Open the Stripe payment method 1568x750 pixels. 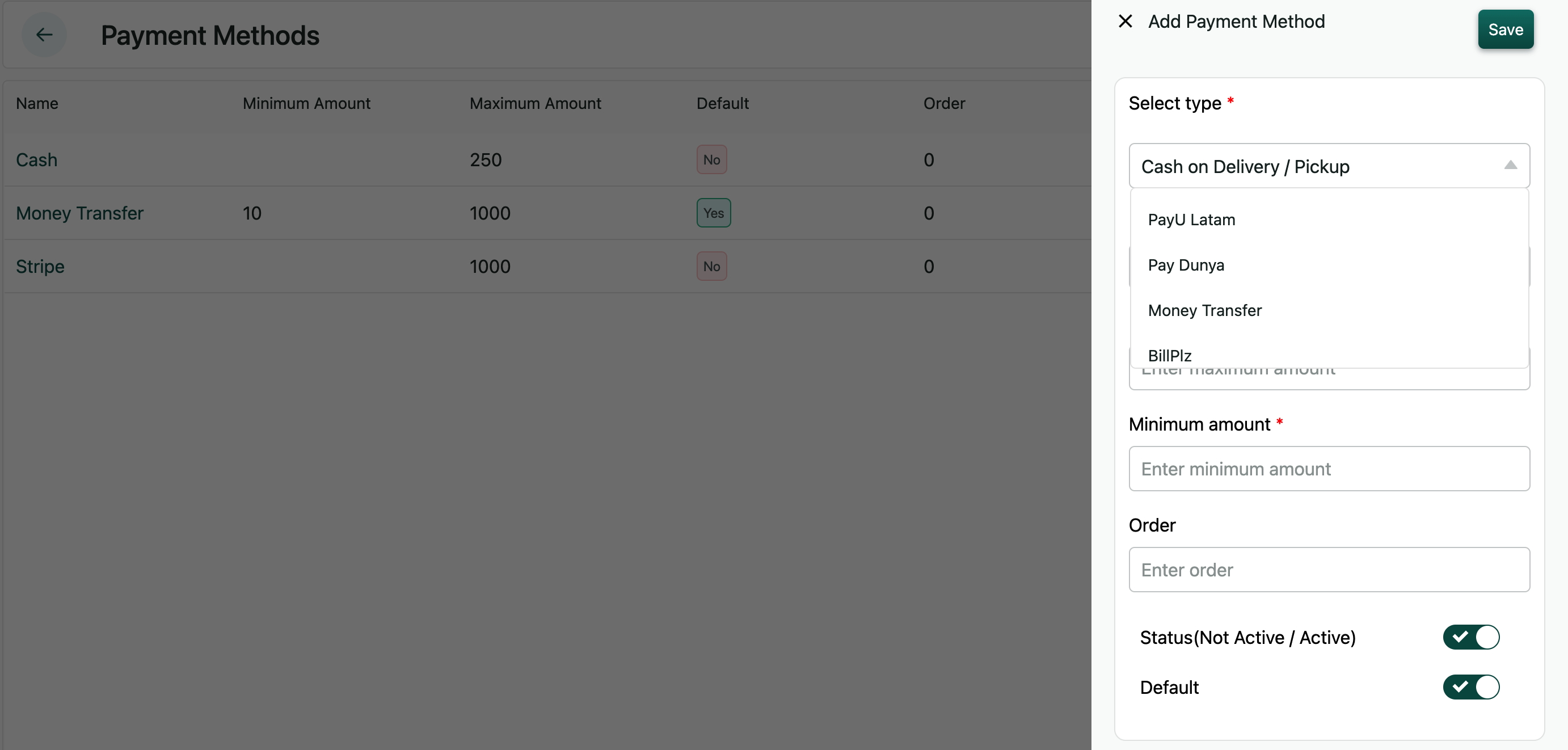(x=40, y=267)
